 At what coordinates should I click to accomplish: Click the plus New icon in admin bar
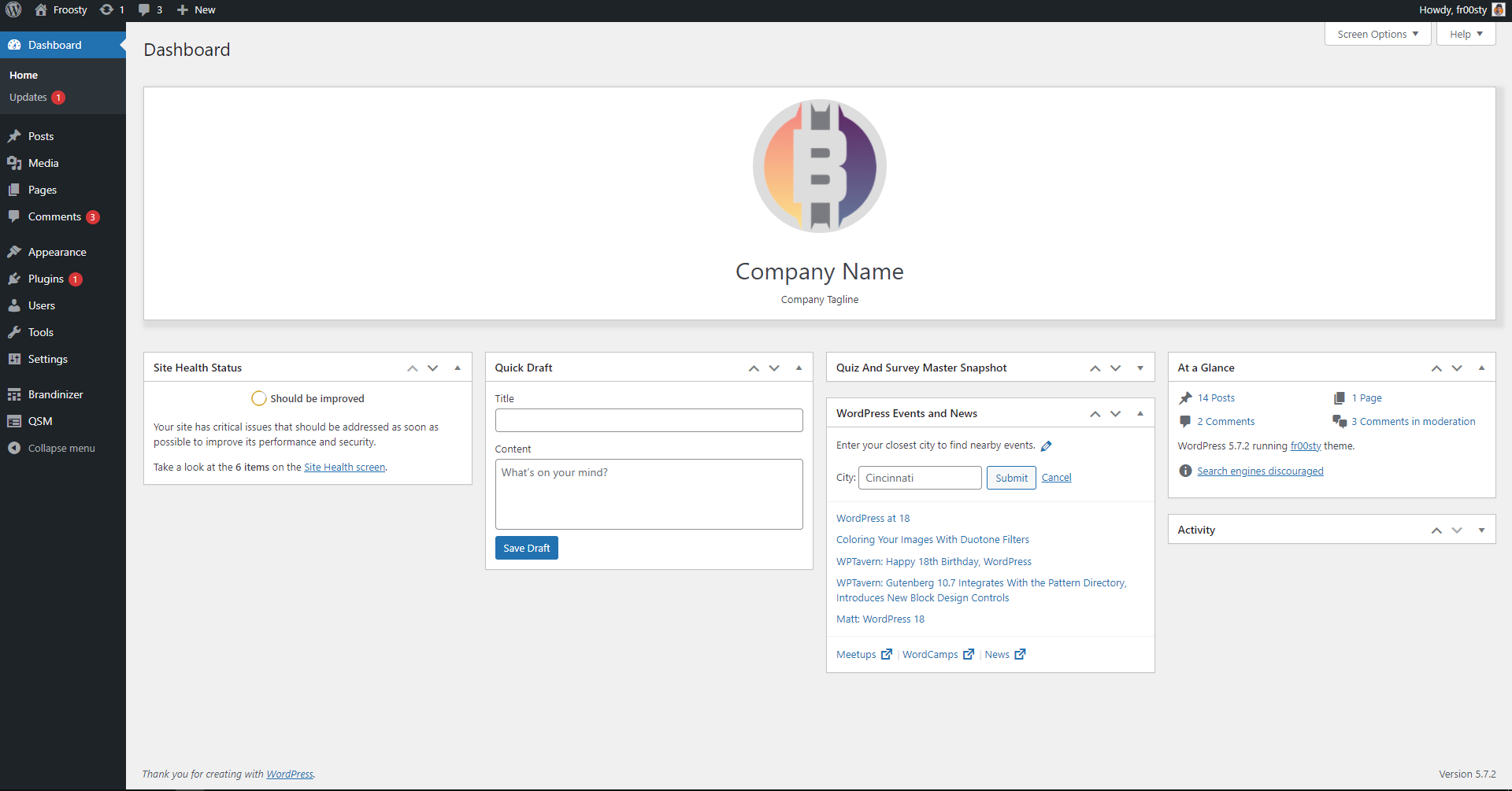pyautogui.click(x=183, y=10)
